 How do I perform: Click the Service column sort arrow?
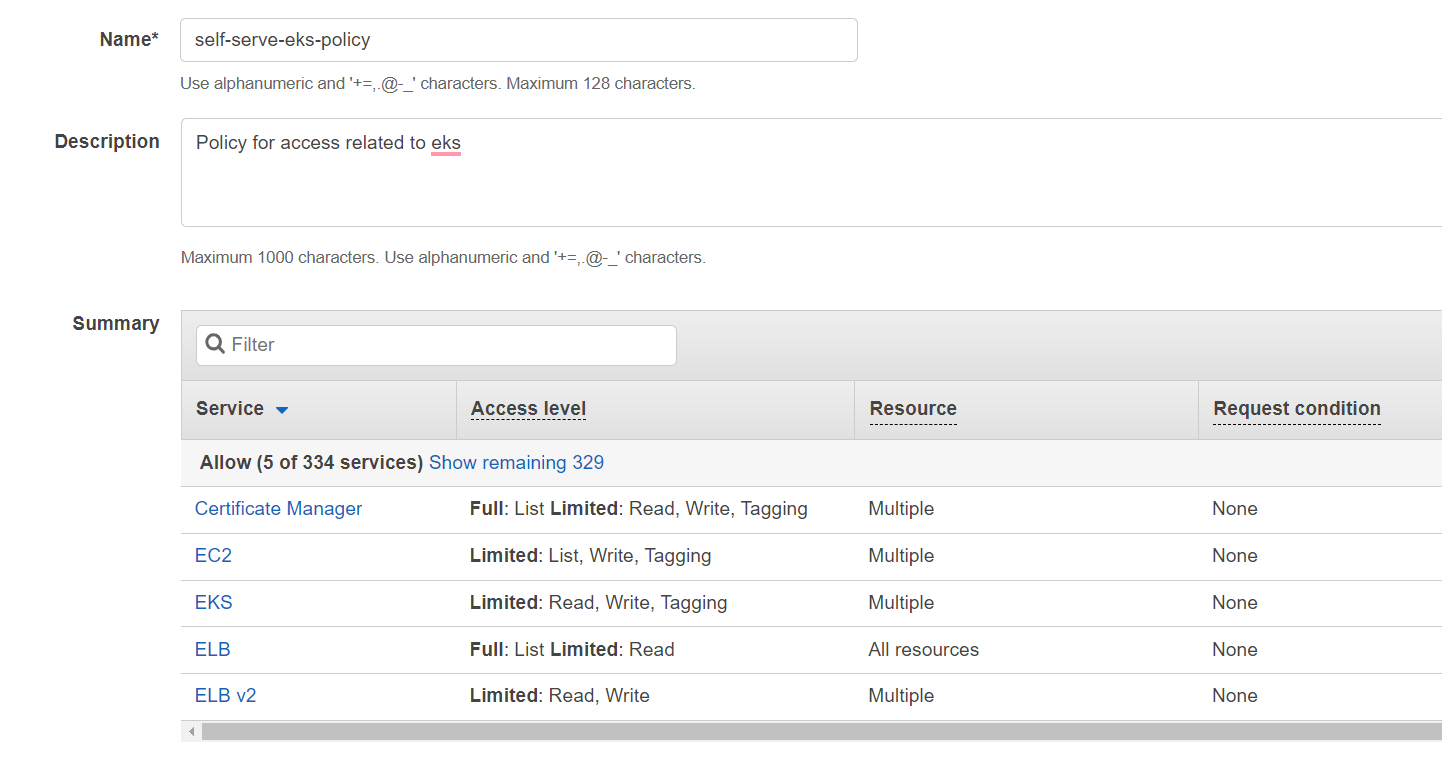point(282,410)
